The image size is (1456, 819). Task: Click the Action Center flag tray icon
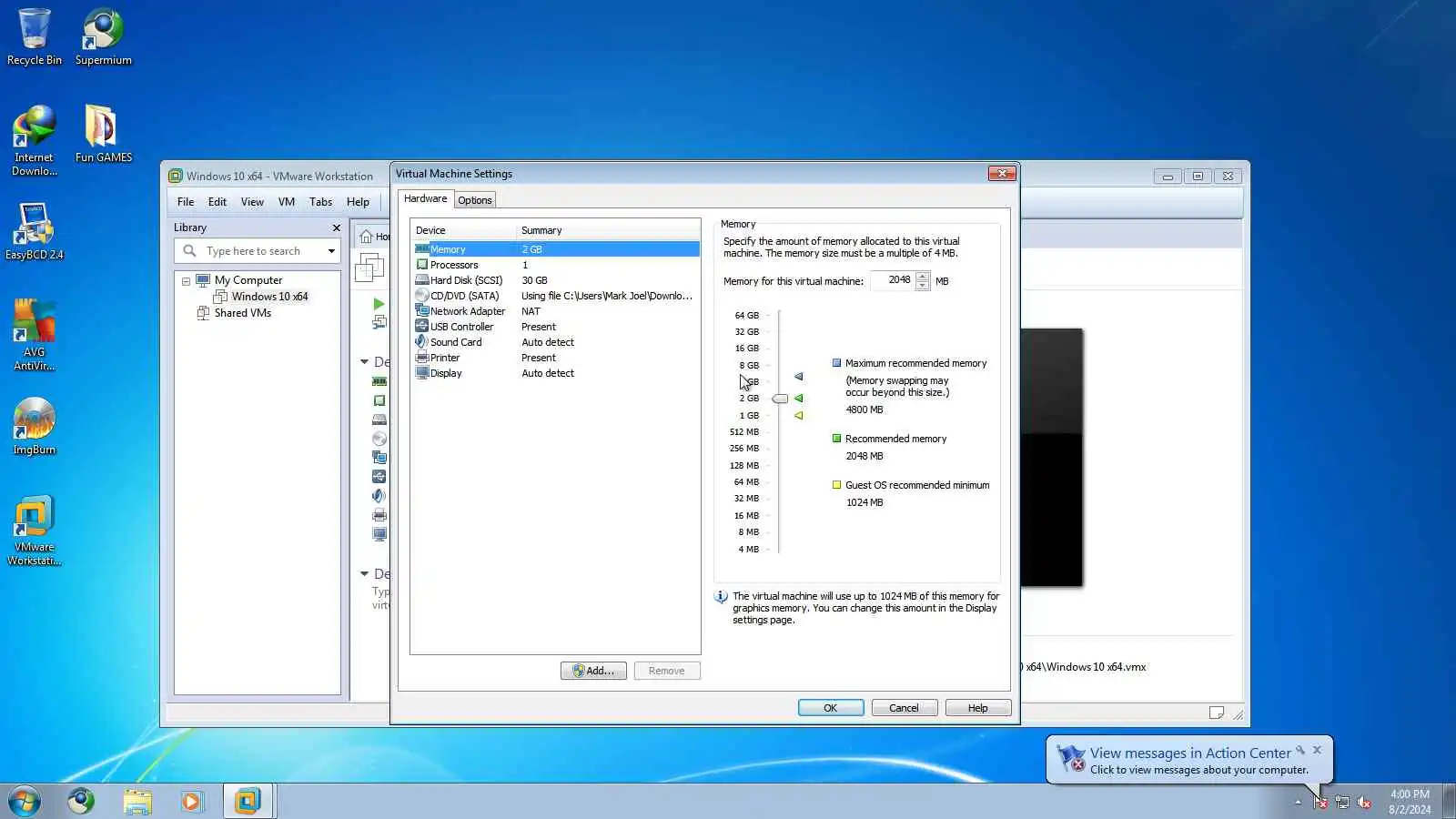(1320, 802)
